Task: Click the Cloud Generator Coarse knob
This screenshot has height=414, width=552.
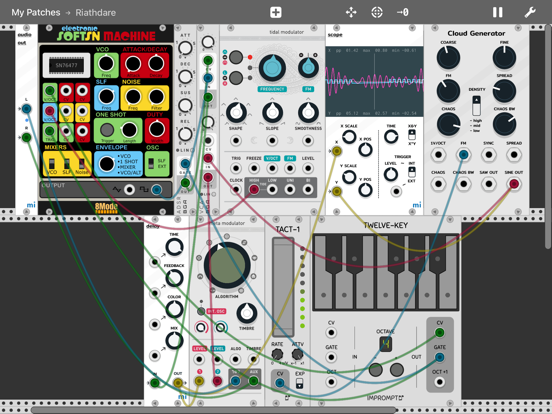Action: [x=448, y=57]
